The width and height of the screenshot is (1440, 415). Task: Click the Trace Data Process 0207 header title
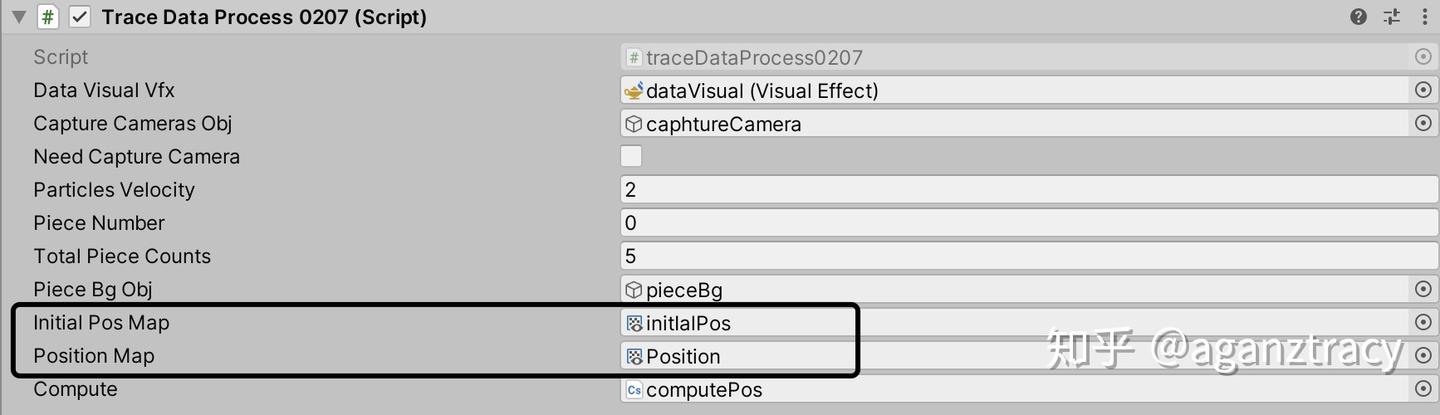coord(264,17)
